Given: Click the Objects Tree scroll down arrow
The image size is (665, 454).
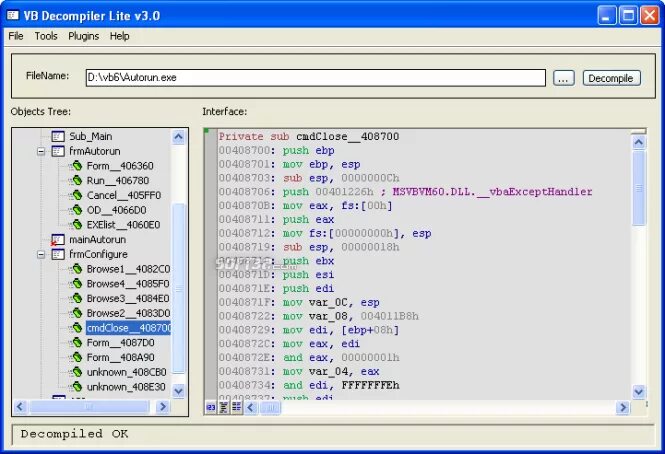Looking at the screenshot, I should pyautogui.click(x=179, y=391).
